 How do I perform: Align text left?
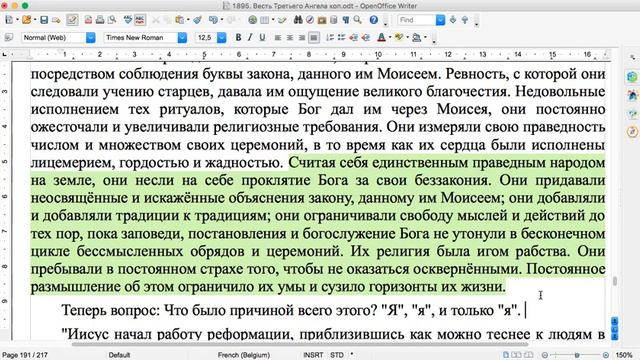coord(278,38)
